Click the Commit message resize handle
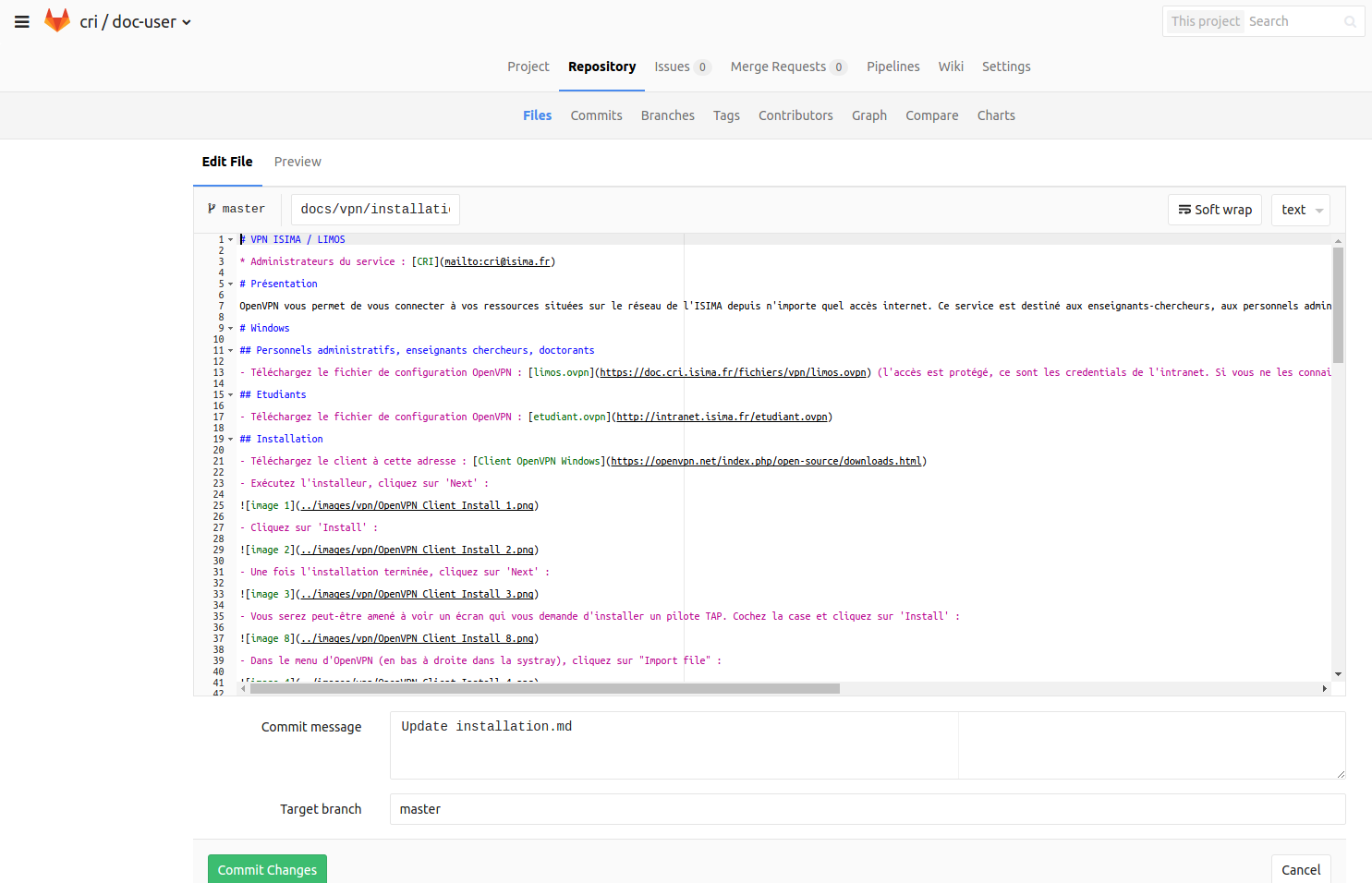Viewport: 1372px width, 883px height. [1341, 774]
